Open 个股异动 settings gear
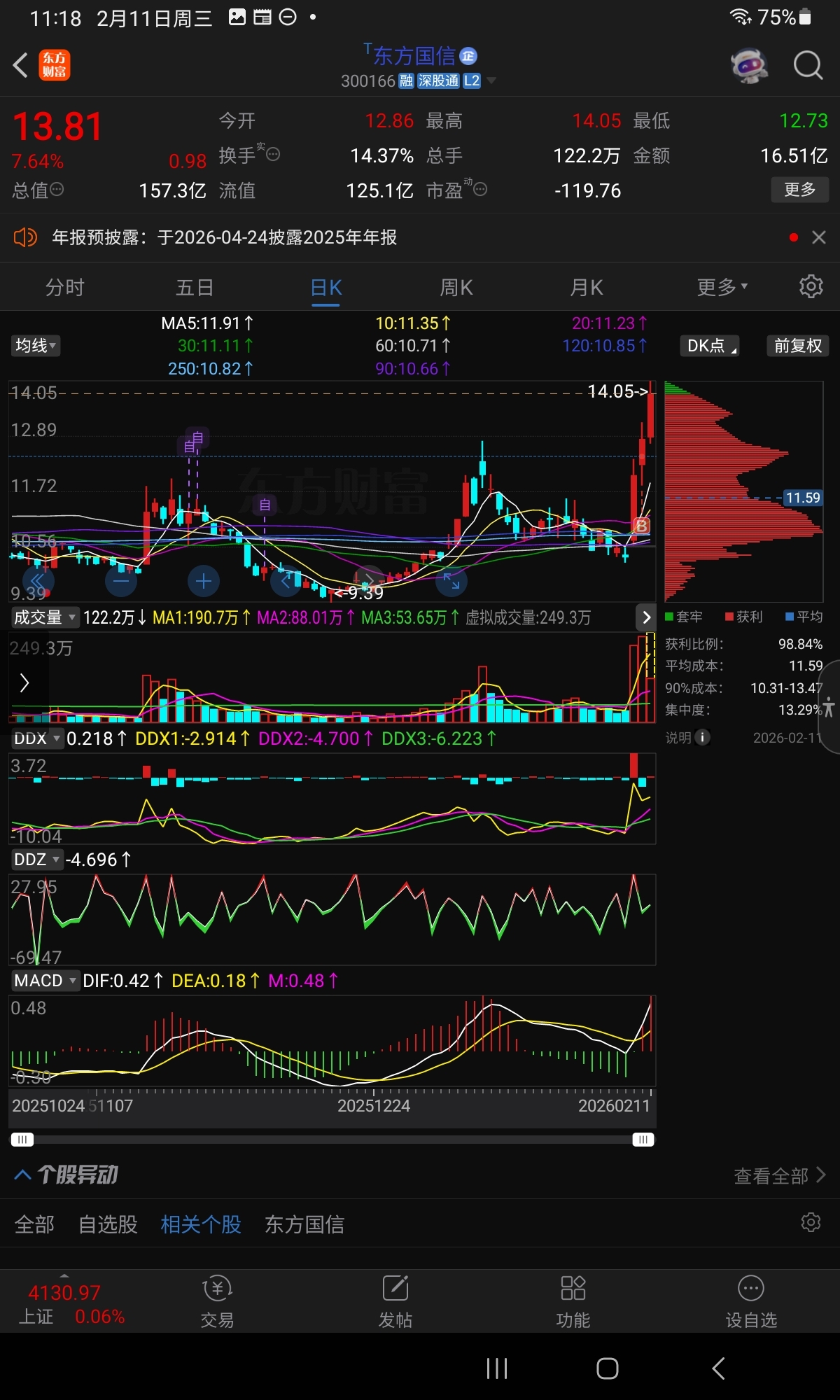 coord(811,1222)
